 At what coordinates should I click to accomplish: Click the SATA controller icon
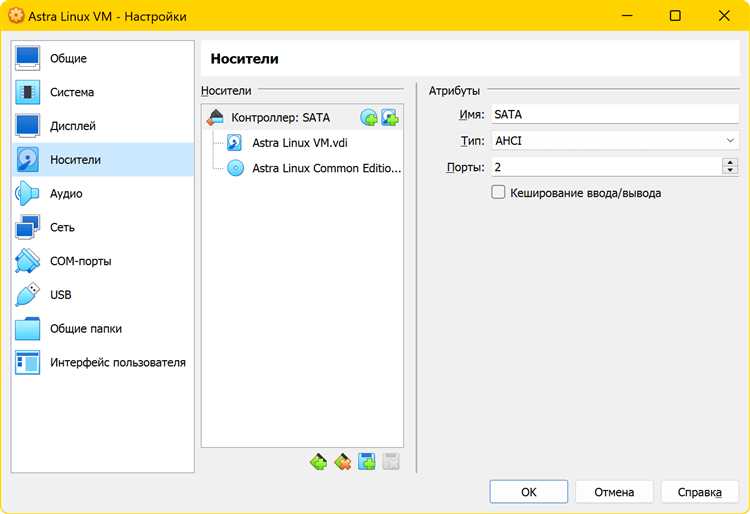(215, 117)
